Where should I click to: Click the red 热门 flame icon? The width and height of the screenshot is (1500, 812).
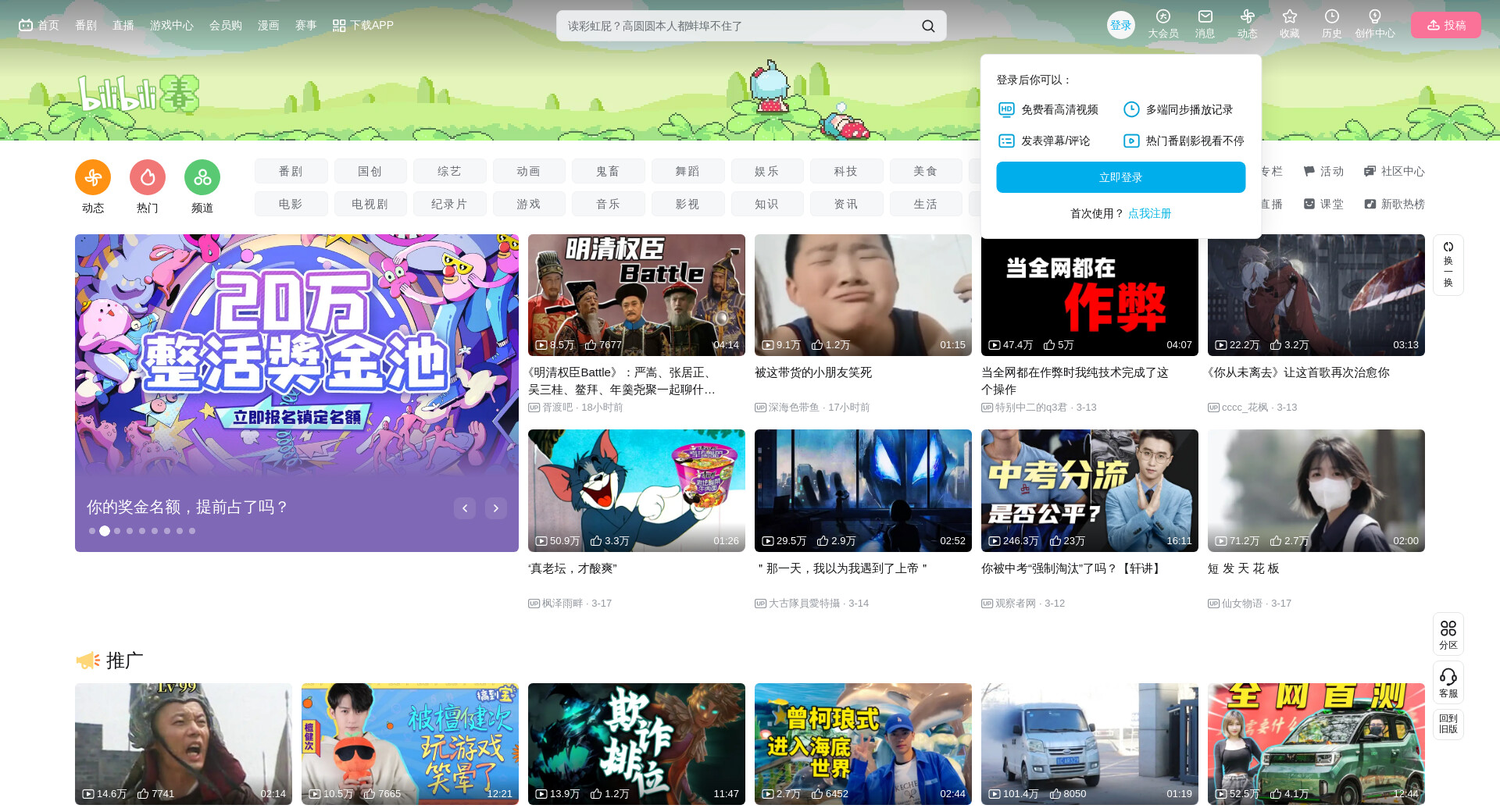pyautogui.click(x=148, y=178)
